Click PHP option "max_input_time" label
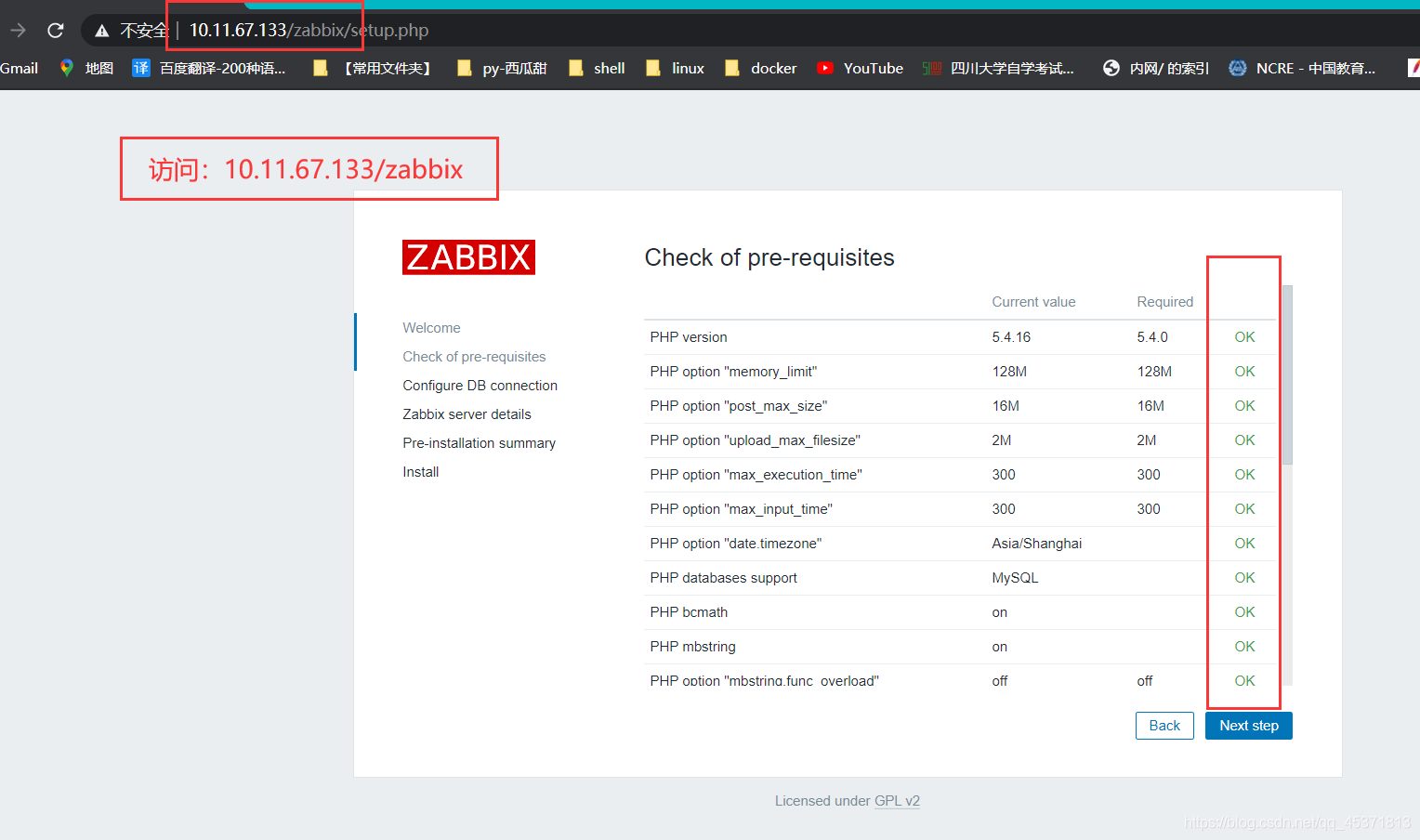The height and width of the screenshot is (840, 1420). tap(741, 509)
